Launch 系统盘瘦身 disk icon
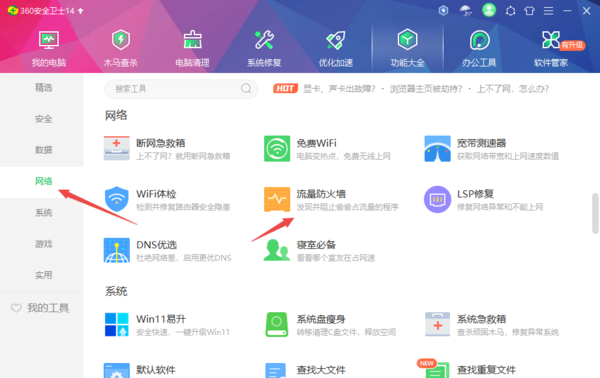This screenshot has width=600, height=378. 277,324
